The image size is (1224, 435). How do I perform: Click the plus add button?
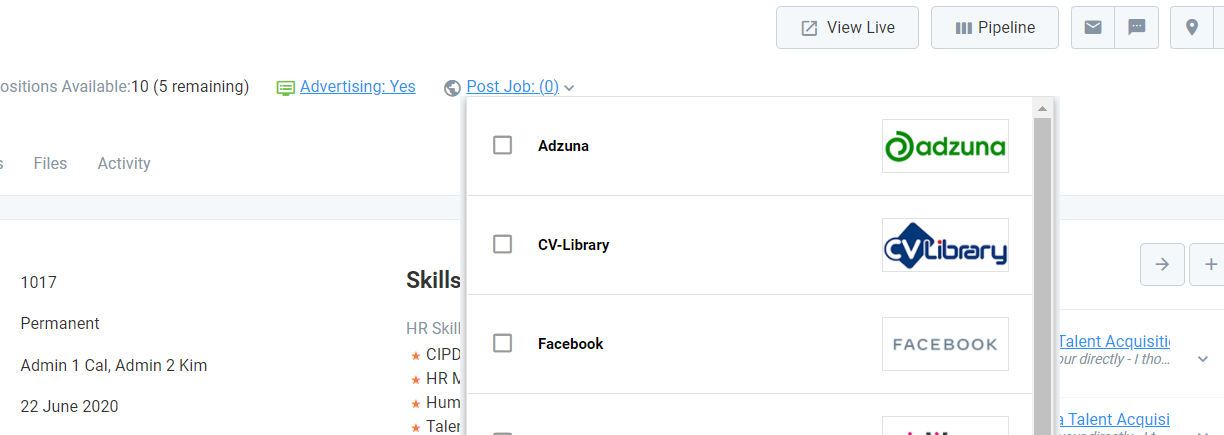(x=1210, y=264)
